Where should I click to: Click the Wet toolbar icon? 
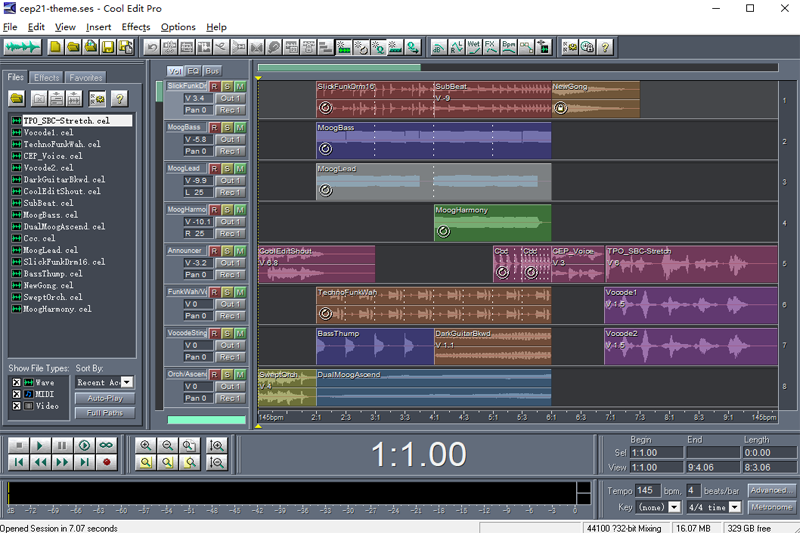click(x=473, y=47)
